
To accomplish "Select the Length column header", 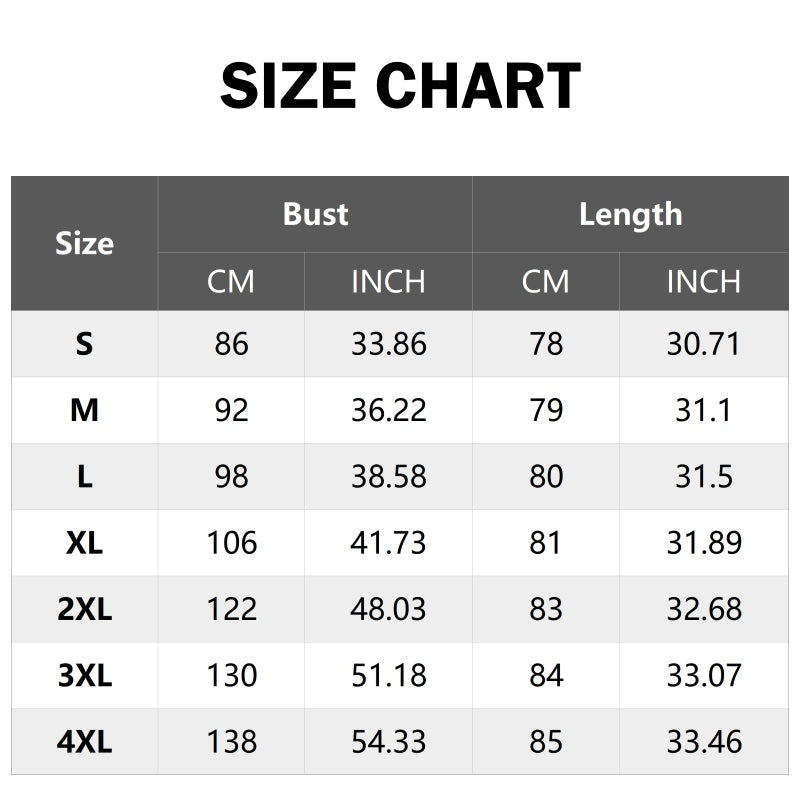I will [630, 214].
